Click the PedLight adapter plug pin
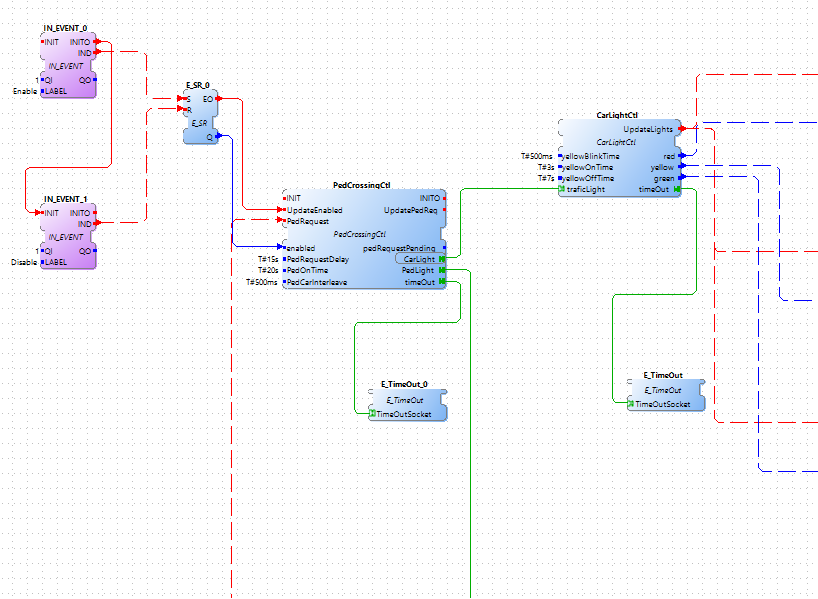The height and width of the screenshot is (599, 818). coord(442,270)
